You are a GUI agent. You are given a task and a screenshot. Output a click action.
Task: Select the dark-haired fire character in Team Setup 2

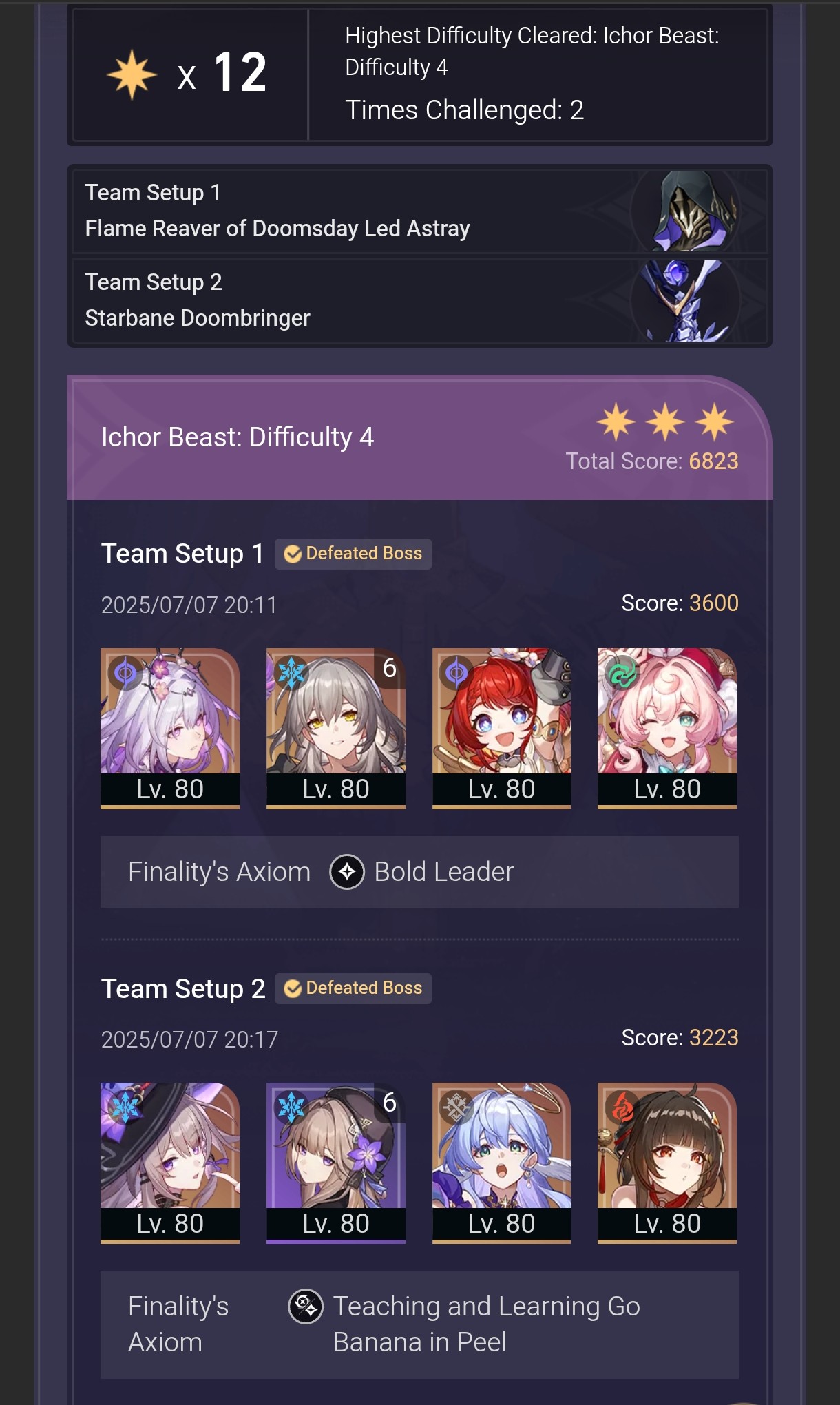tap(667, 1163)
